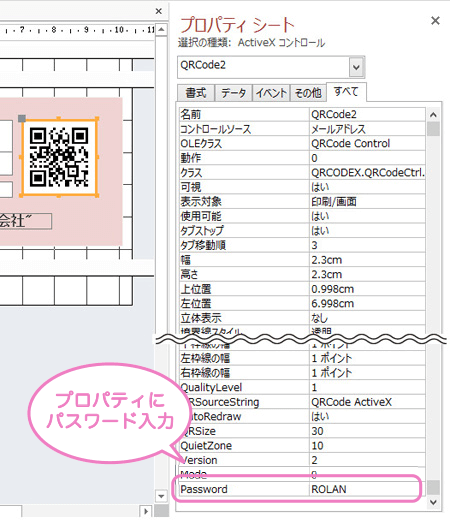450x526 pixels.
Task: Click form vertical scrollbar up arrow
Action: tap(161, 30)
